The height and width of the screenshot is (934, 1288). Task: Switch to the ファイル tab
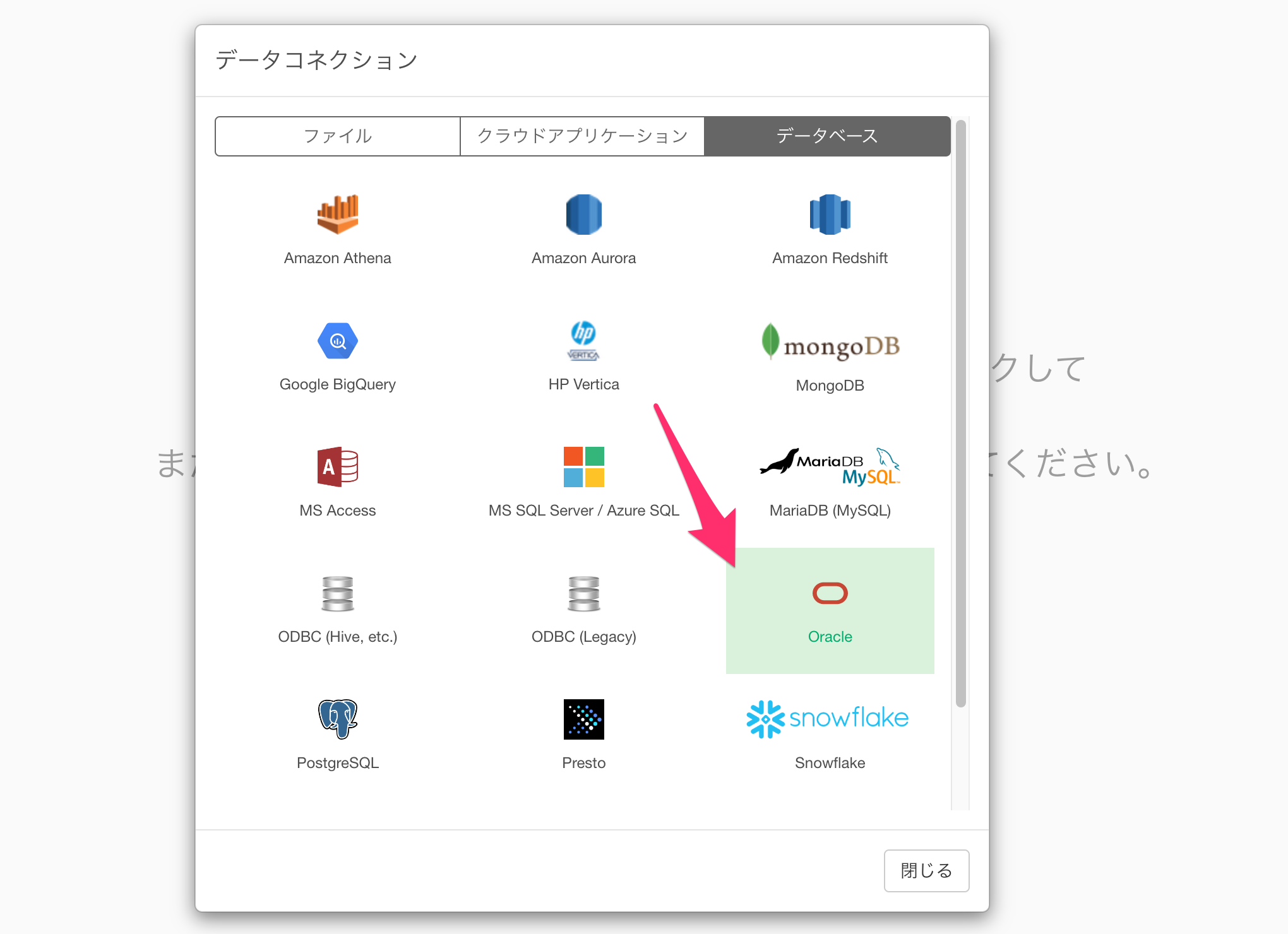click(338, 136)
